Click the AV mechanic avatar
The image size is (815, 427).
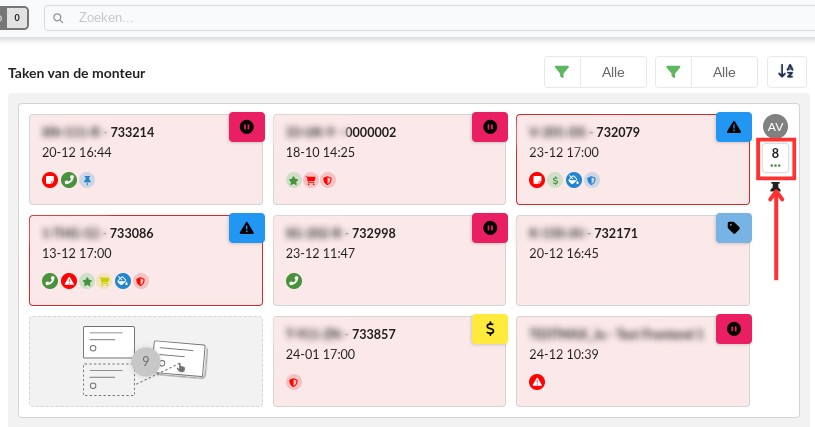click(775, 126)
